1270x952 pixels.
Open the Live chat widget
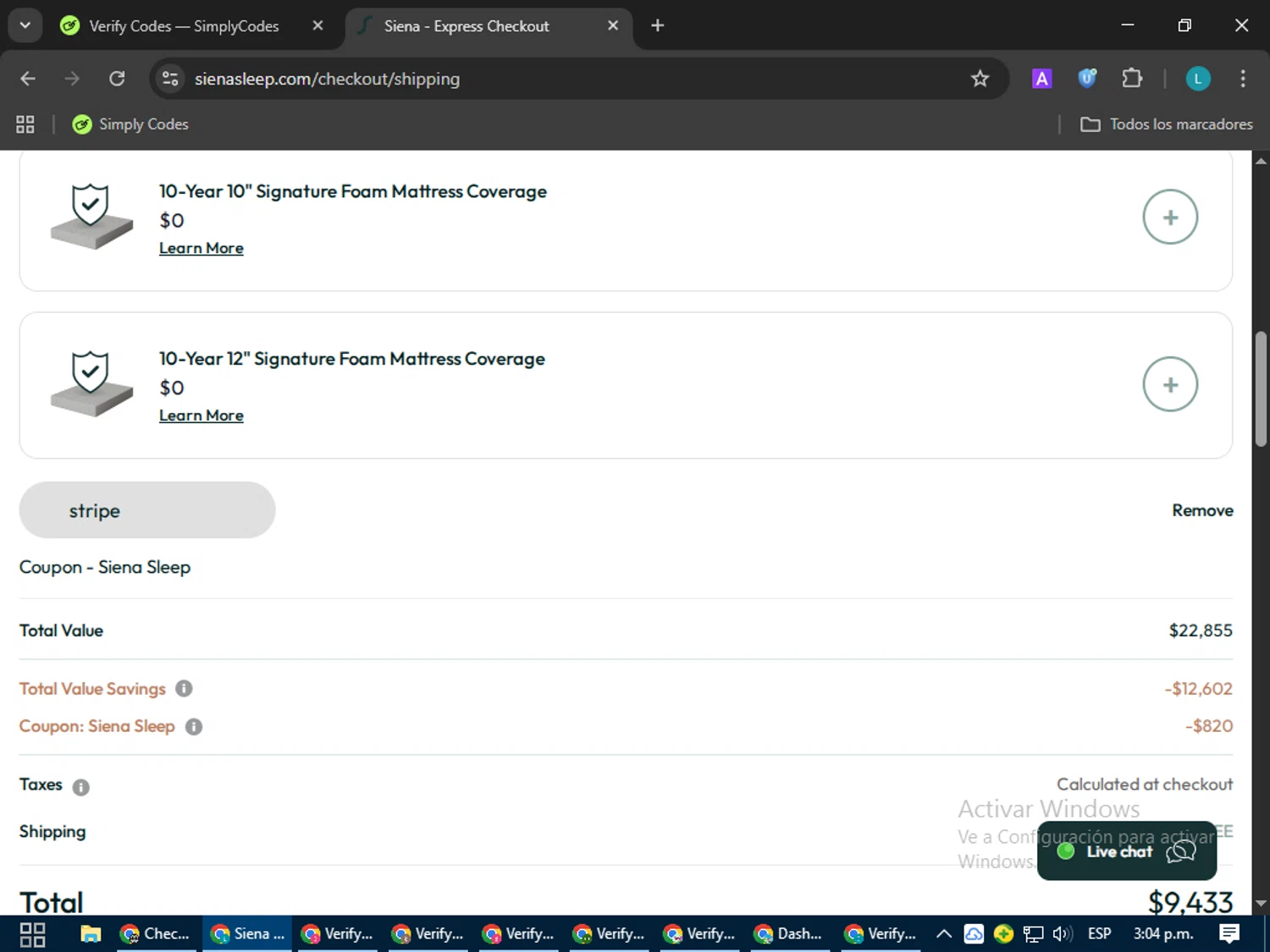click(1127, 851)
